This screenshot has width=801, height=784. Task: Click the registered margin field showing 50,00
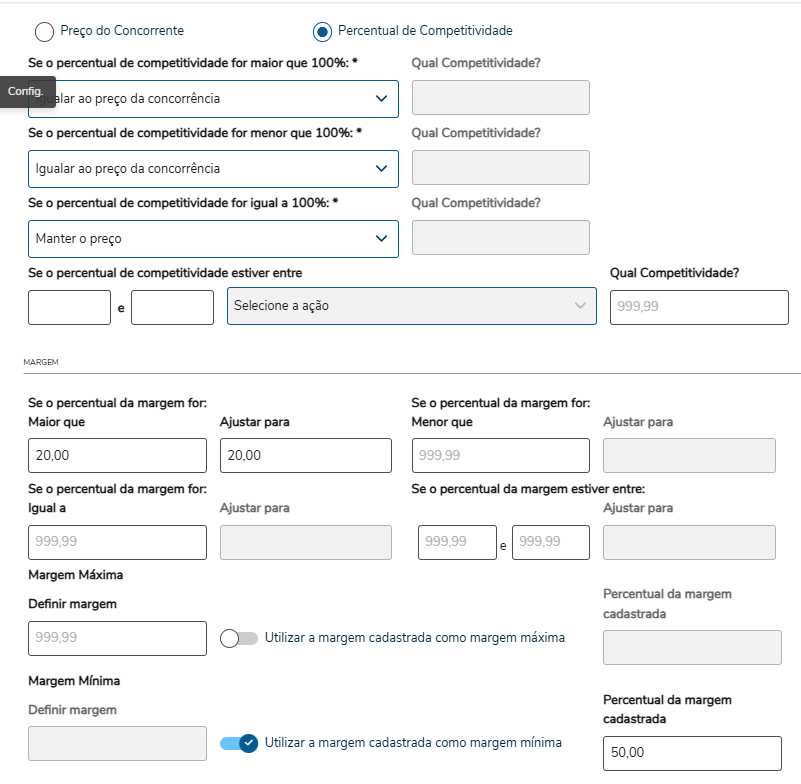coord(692,753)
